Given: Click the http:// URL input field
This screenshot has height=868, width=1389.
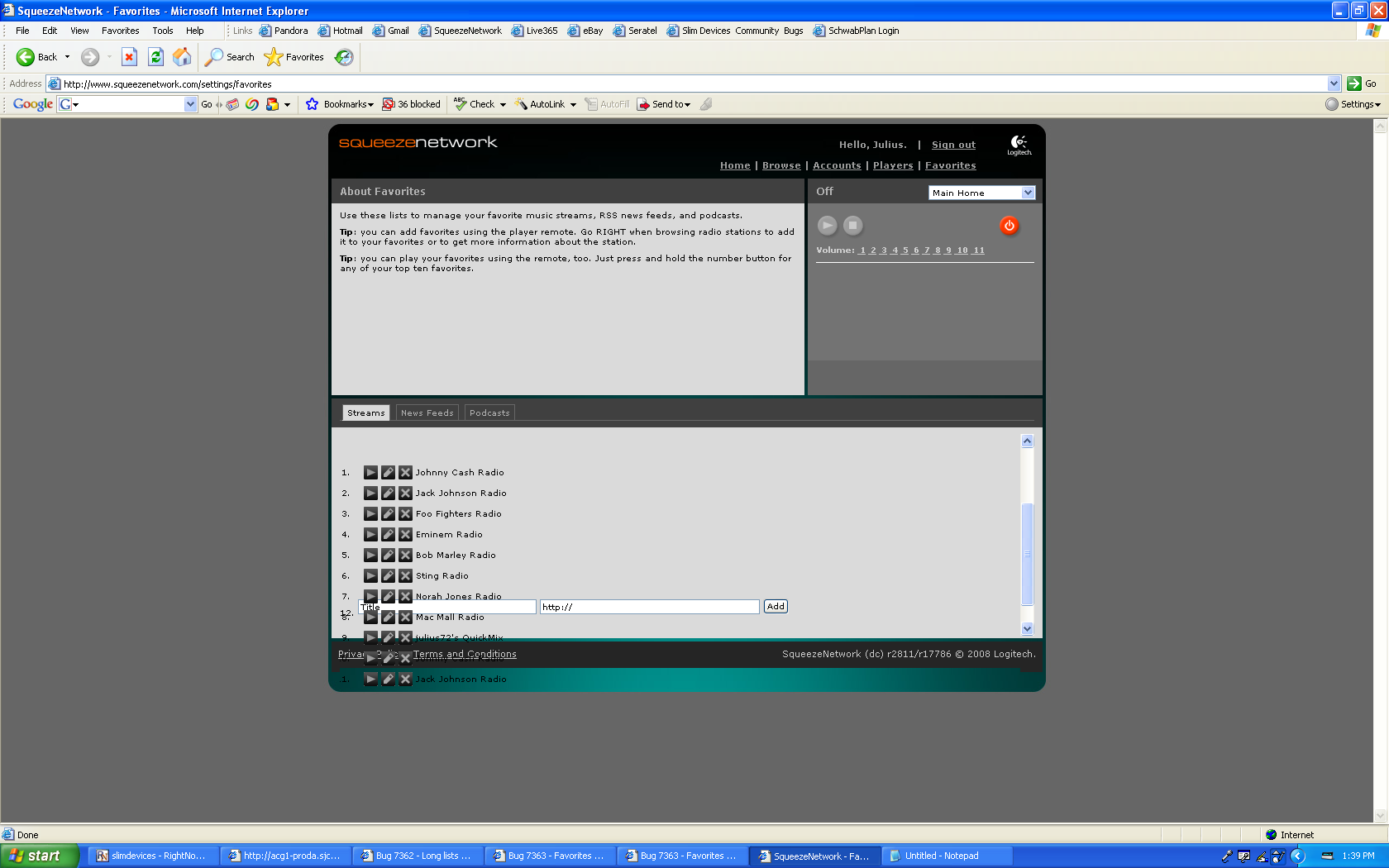Looking at the screenshot, I should coord(649,607).
